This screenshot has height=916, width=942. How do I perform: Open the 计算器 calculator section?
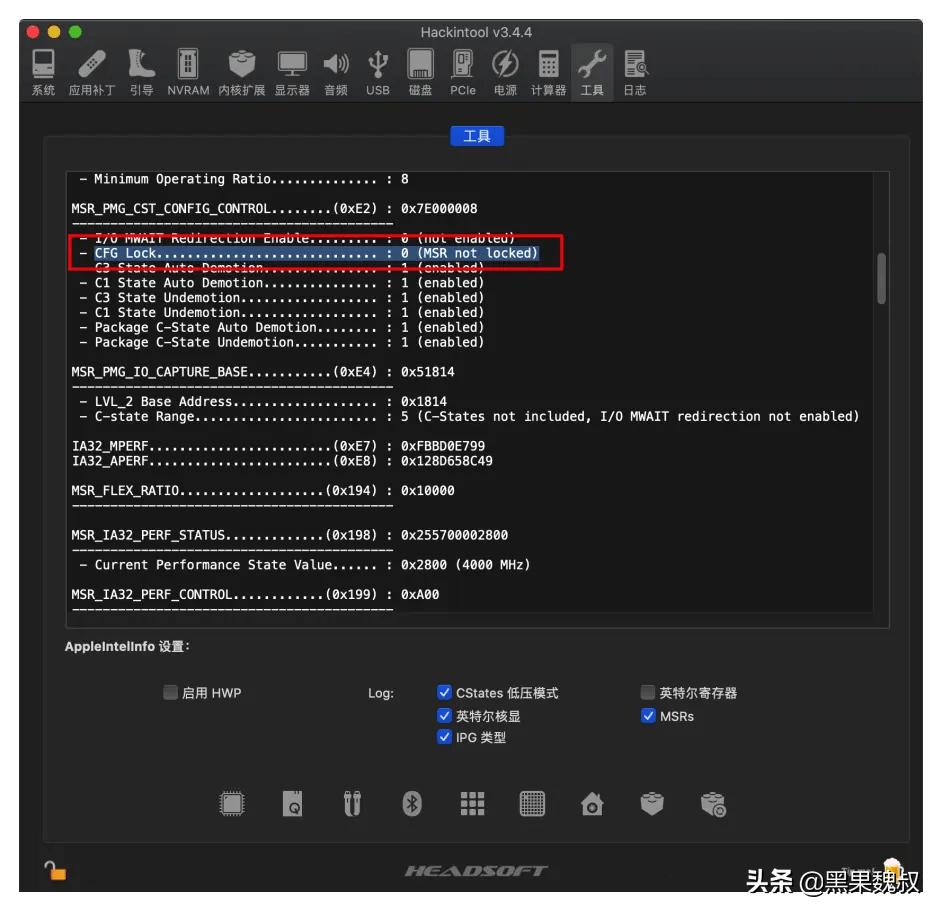548,73
